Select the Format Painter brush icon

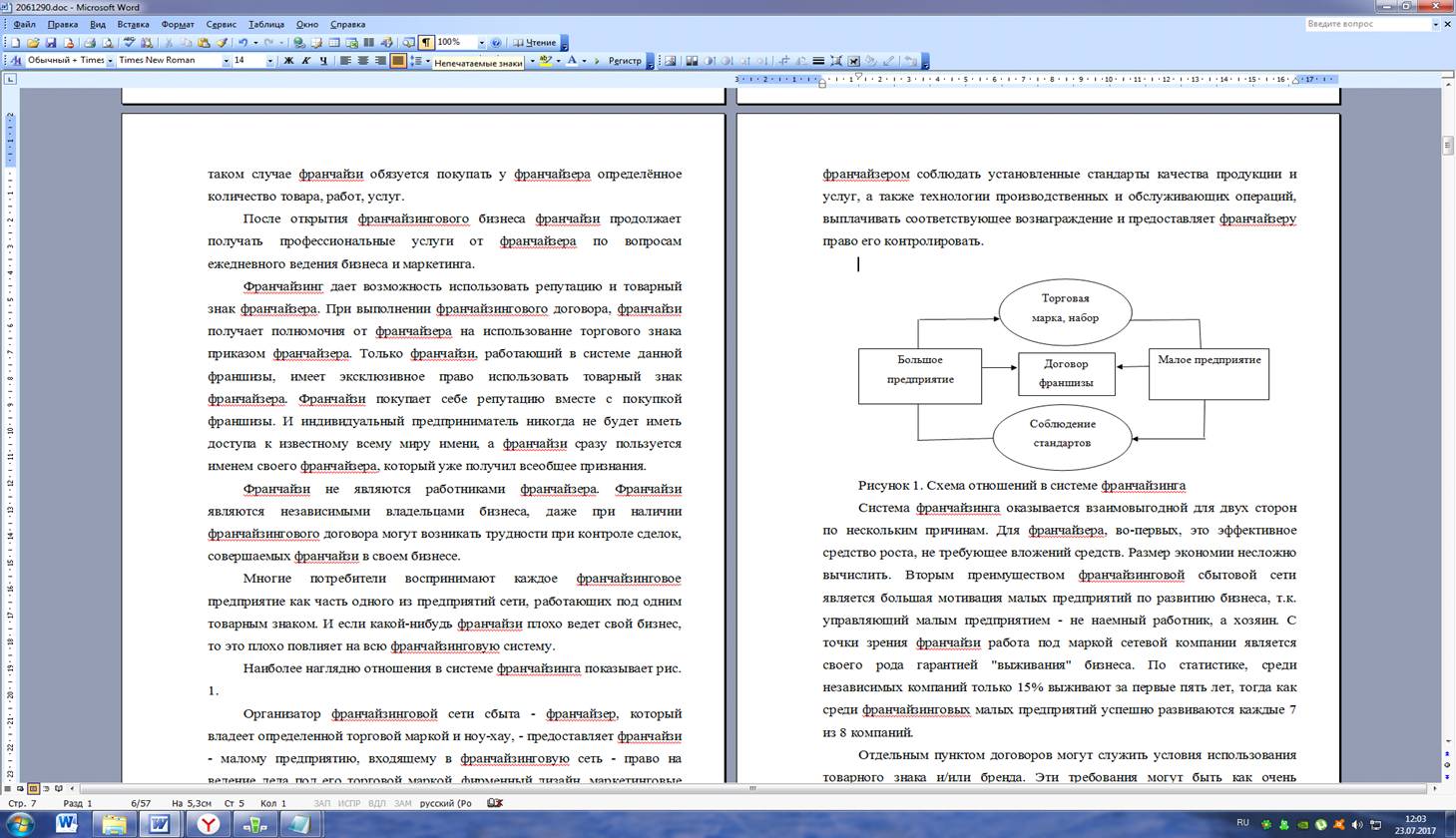222,43
